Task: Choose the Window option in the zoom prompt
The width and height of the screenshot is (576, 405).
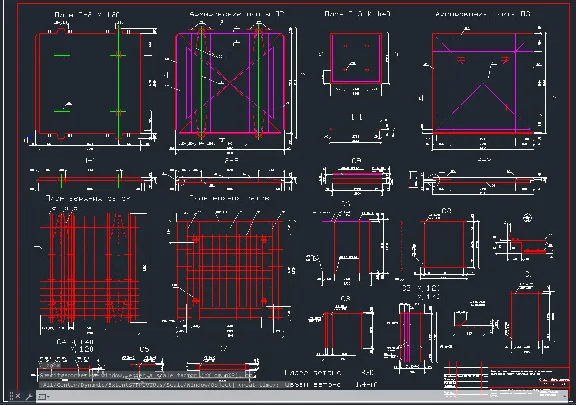Action: [195, 385]
